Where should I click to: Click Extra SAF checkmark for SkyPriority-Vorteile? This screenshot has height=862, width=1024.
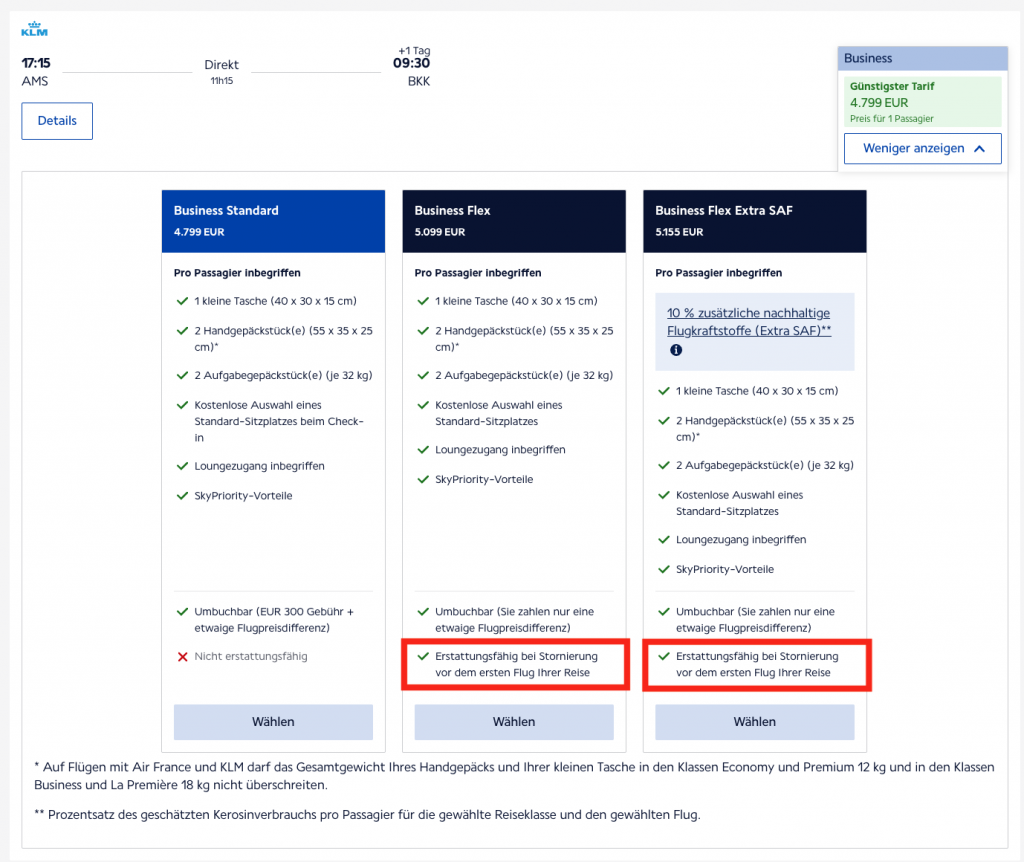[664, 569]
